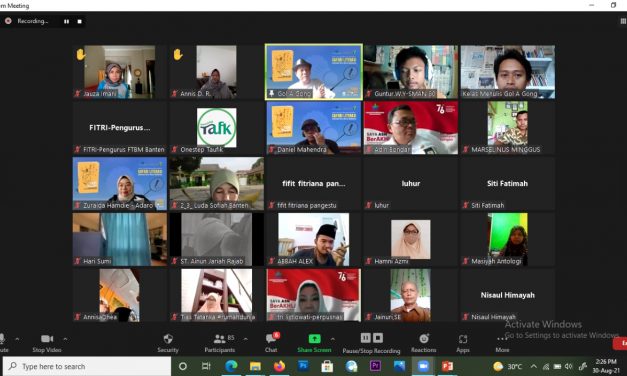Open Premiere Pro from taskbar
627x376 pixels.
point(375,366)
